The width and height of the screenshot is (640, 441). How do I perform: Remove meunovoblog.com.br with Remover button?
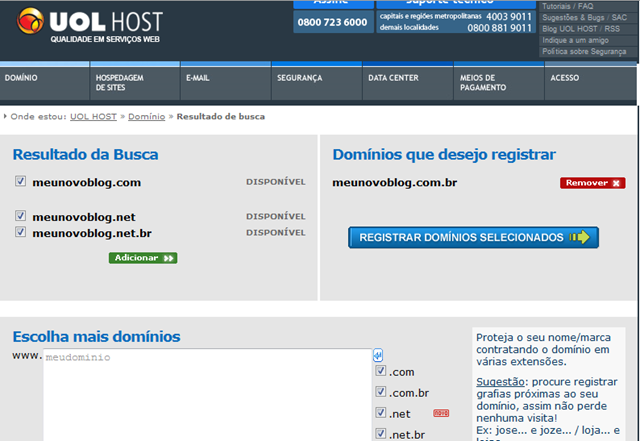593,183
